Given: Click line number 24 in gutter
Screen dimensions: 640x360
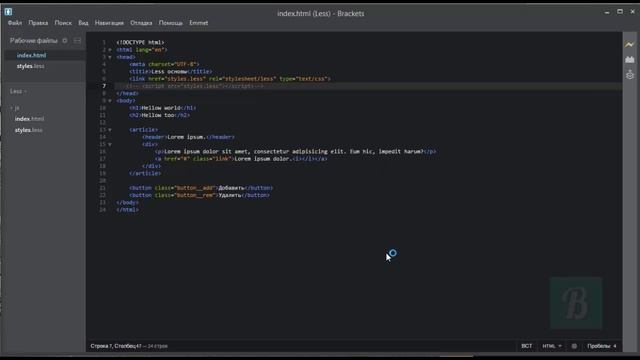Looking at the screenshot, I should [x=102, y=210].
